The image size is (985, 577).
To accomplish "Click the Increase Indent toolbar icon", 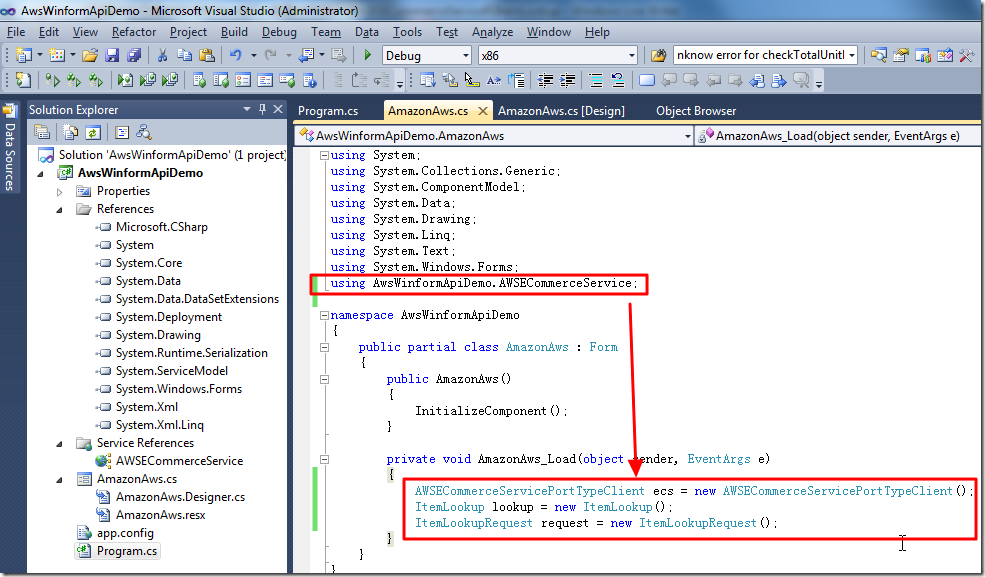I will 568,80.
